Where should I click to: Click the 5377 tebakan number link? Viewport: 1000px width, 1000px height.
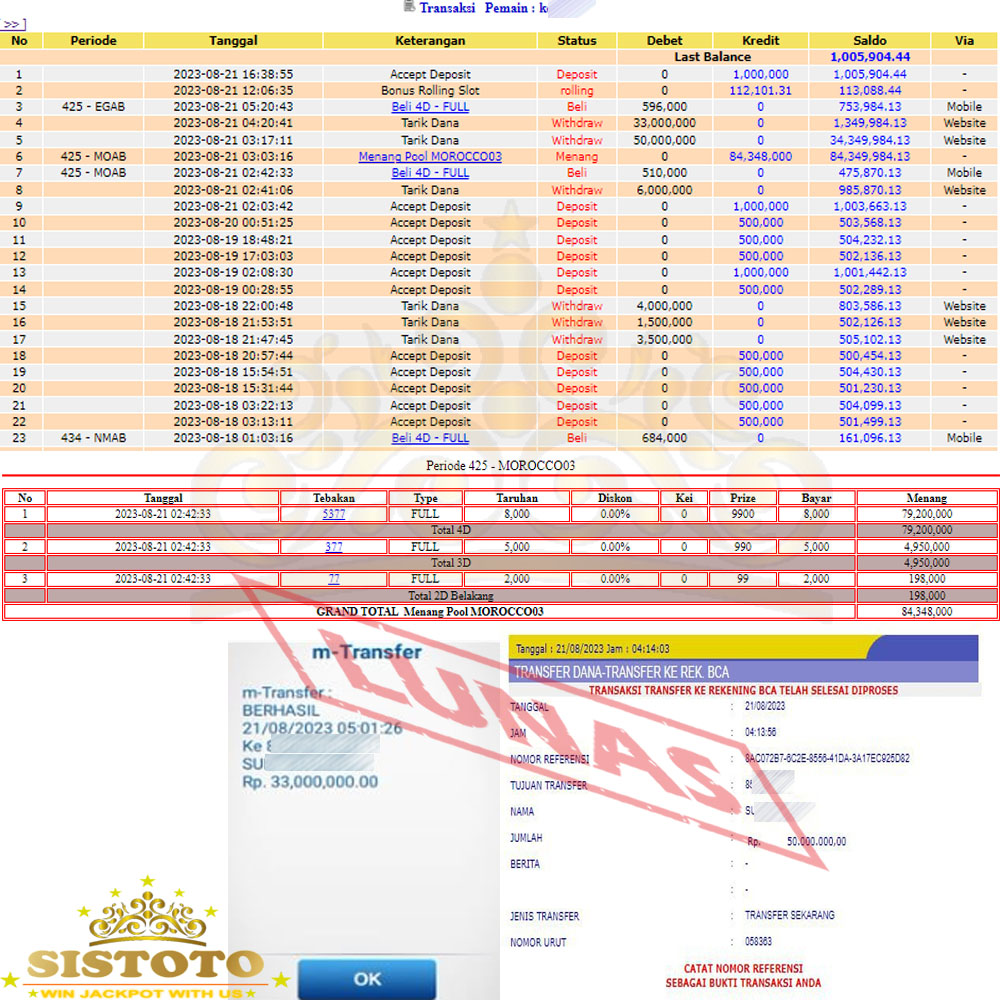334,514
